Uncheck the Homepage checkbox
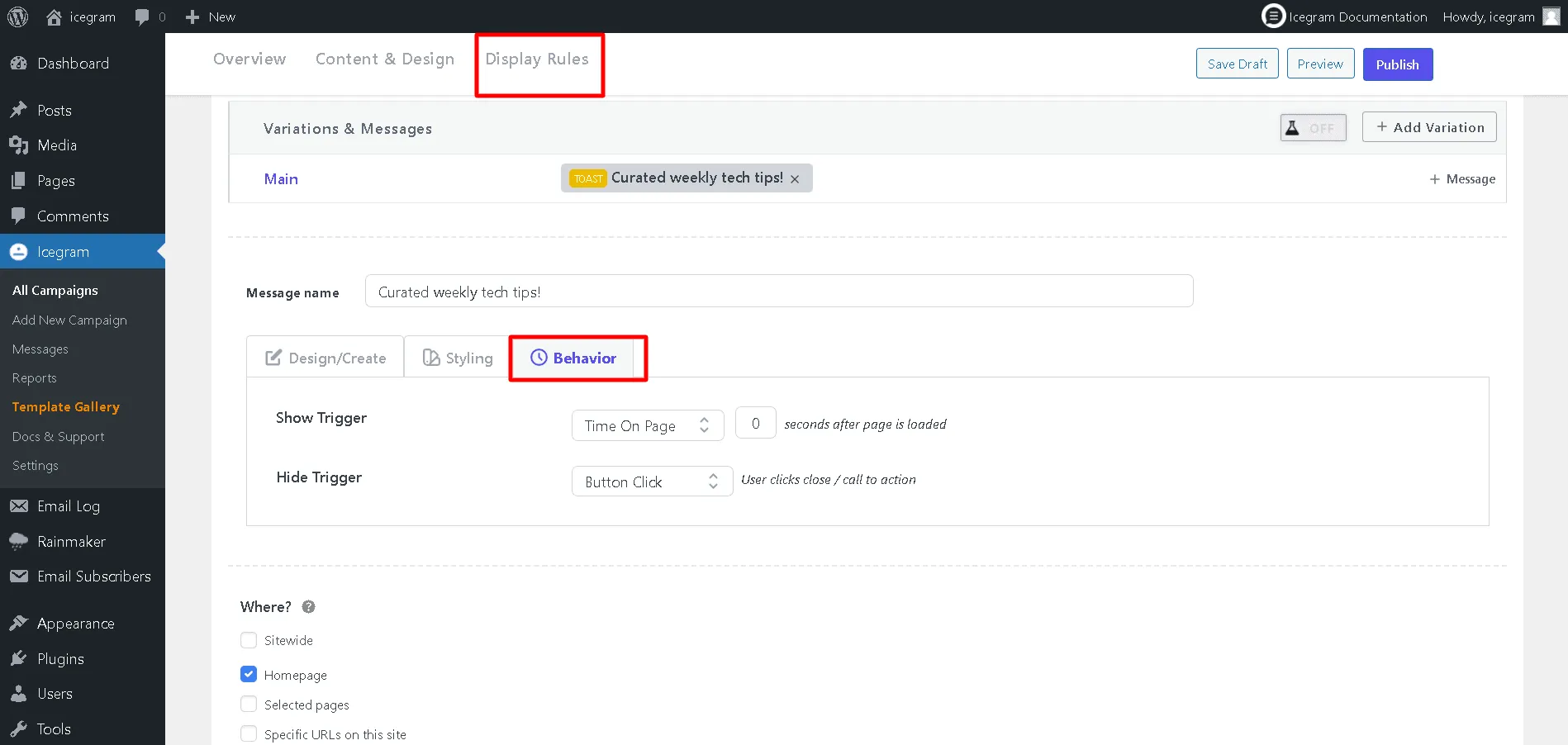This screenshot has width=1568, height=745. (x=249, y=674)
